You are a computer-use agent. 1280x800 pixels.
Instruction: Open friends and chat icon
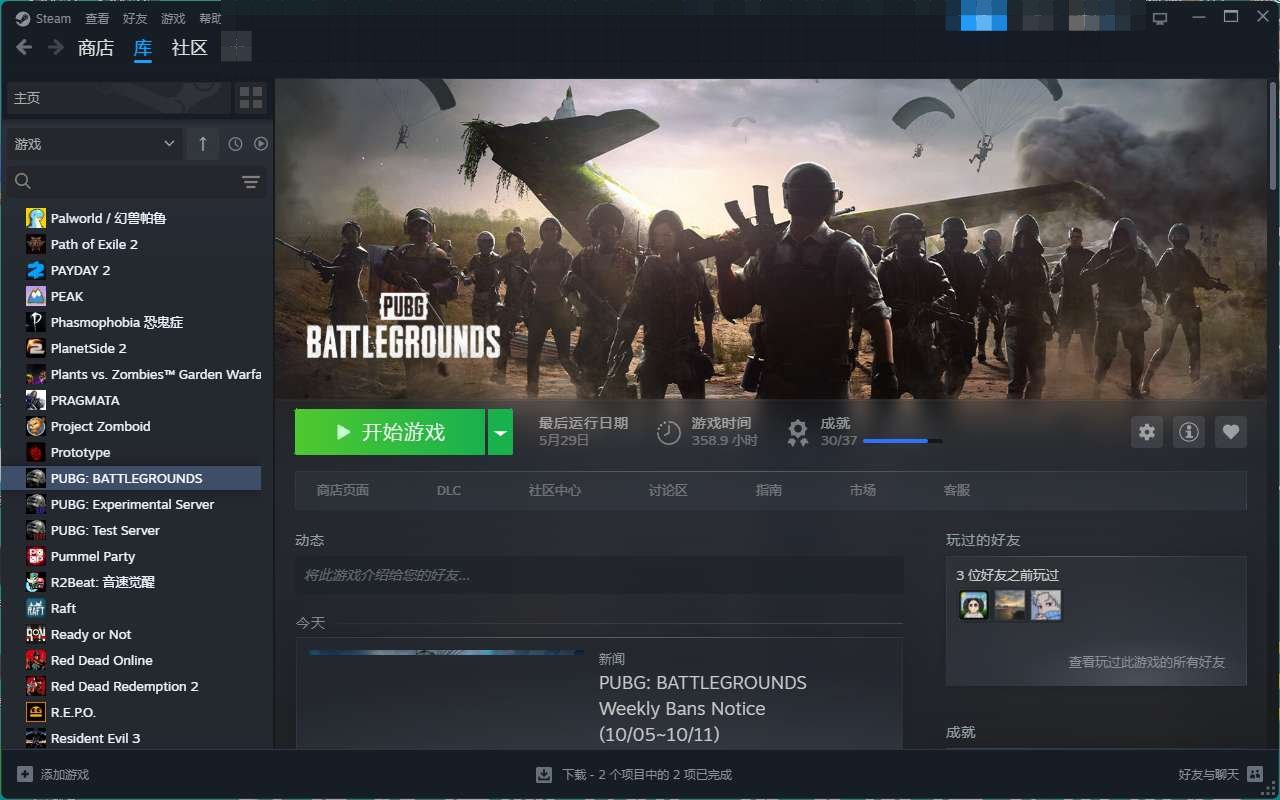(x=1255, y=774)
